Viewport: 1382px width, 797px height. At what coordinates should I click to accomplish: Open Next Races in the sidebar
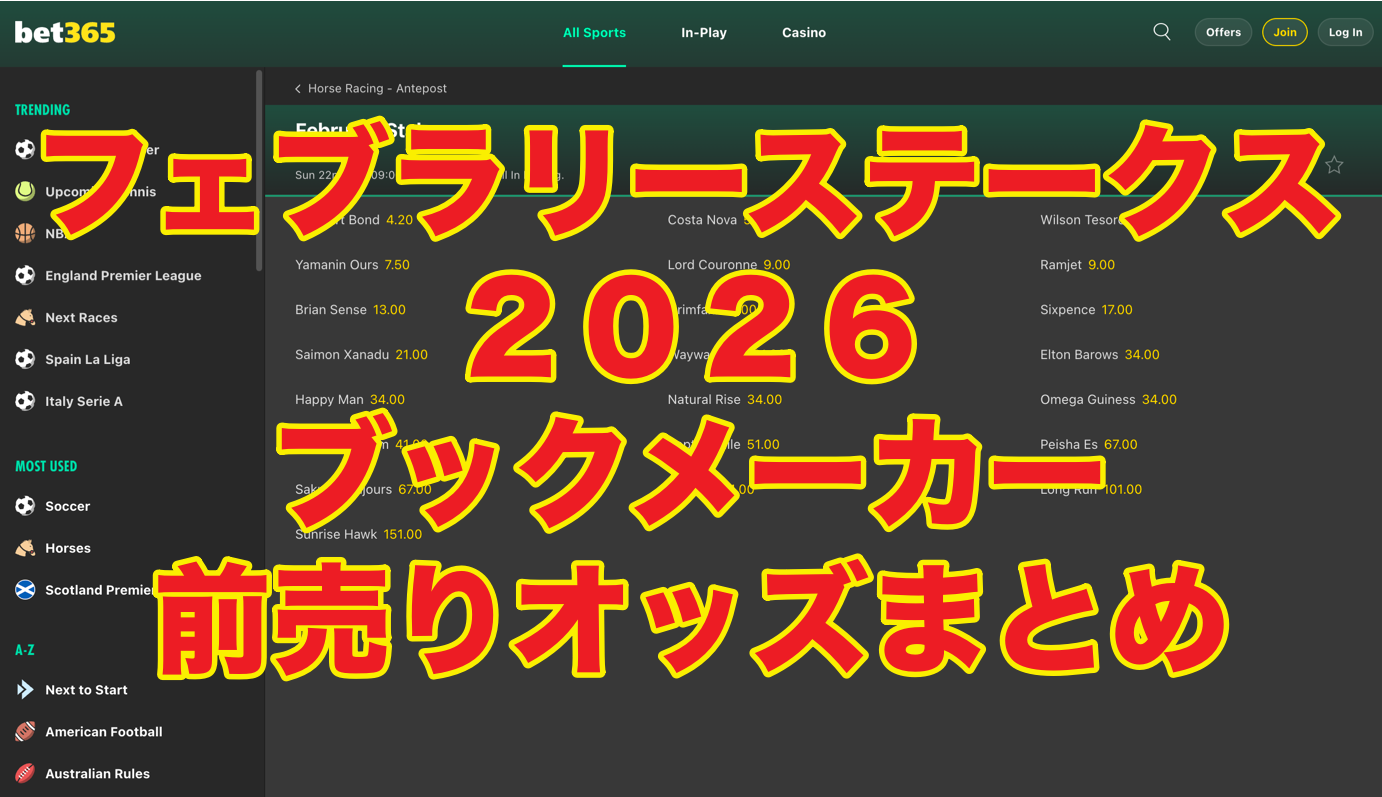click(x=81, y=318)
